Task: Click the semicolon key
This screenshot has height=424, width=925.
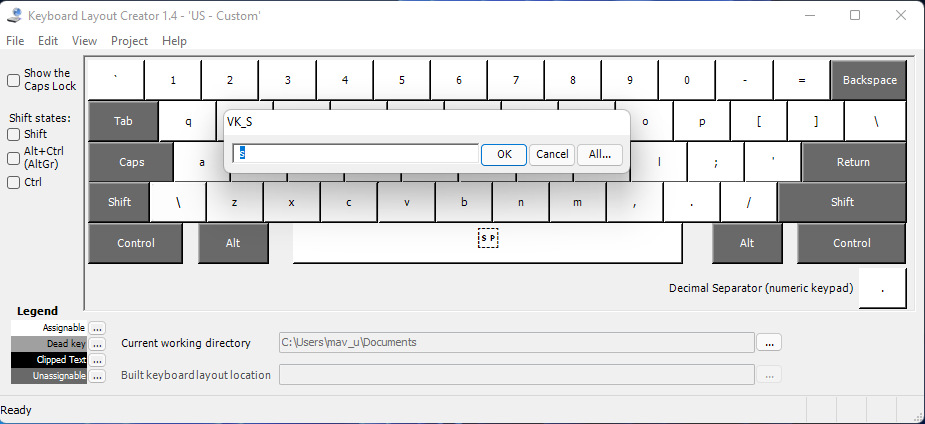Action: coord(716,162)
